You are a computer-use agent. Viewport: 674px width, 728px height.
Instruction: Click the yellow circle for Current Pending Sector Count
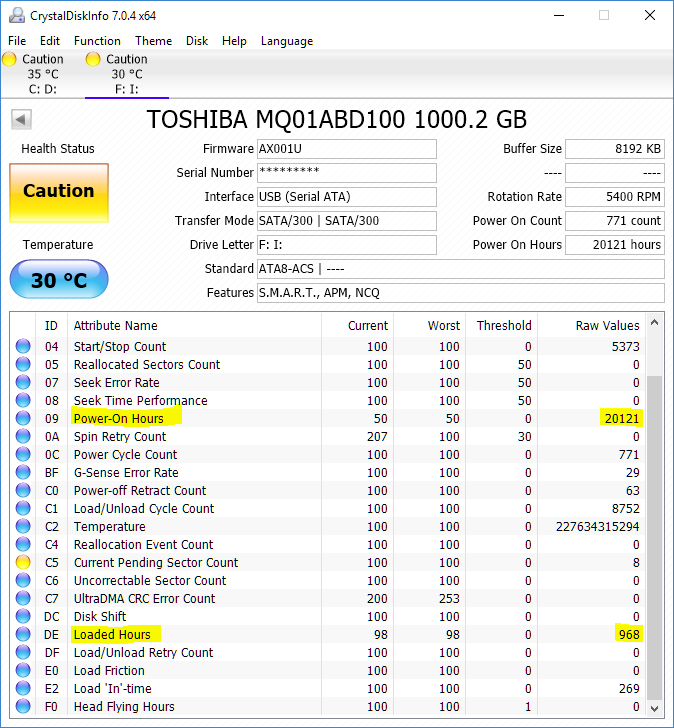(23, 562)
